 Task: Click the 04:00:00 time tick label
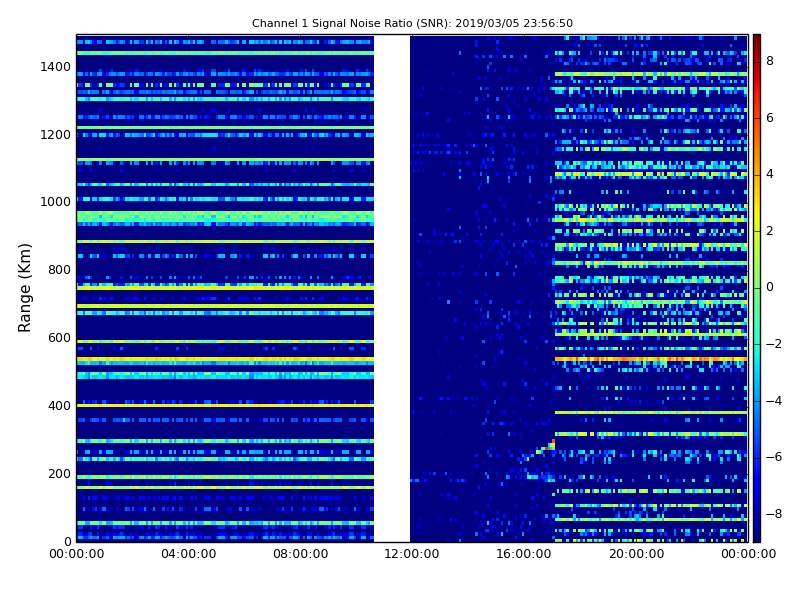(189, 554)
